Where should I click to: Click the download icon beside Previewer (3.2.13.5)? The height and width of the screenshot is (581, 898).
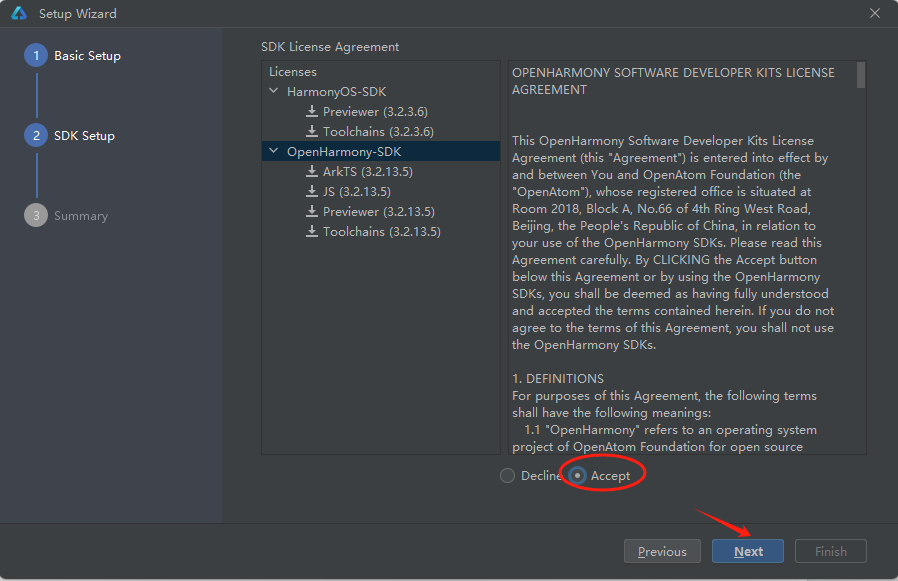(312, 211)
